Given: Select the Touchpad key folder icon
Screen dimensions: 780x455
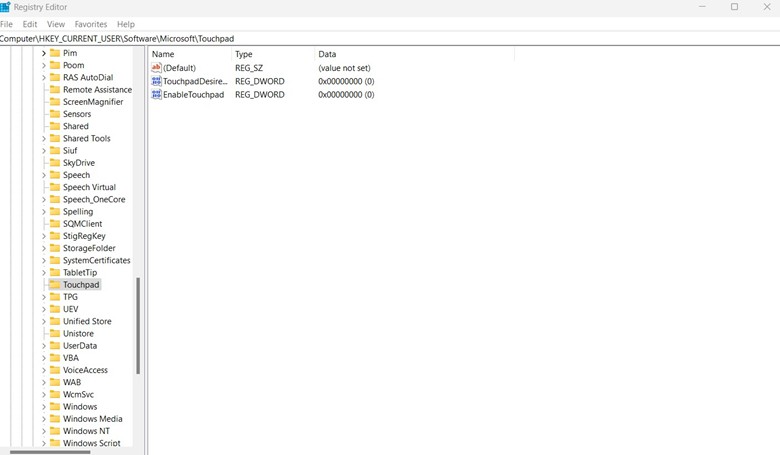Looking at the screenshot, I should tap(55, 284).
